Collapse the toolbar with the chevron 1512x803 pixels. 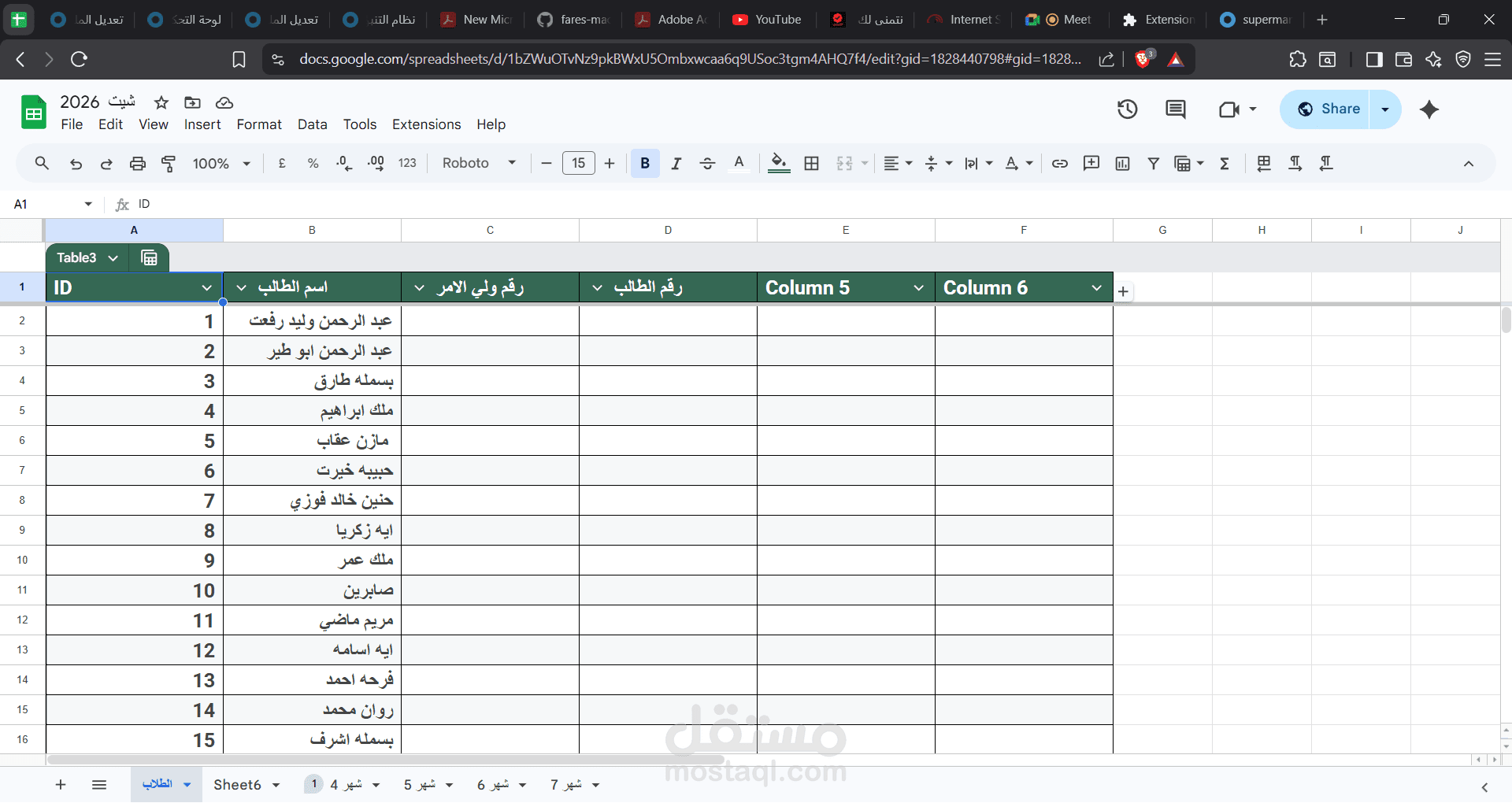[x=1469, y=164]
